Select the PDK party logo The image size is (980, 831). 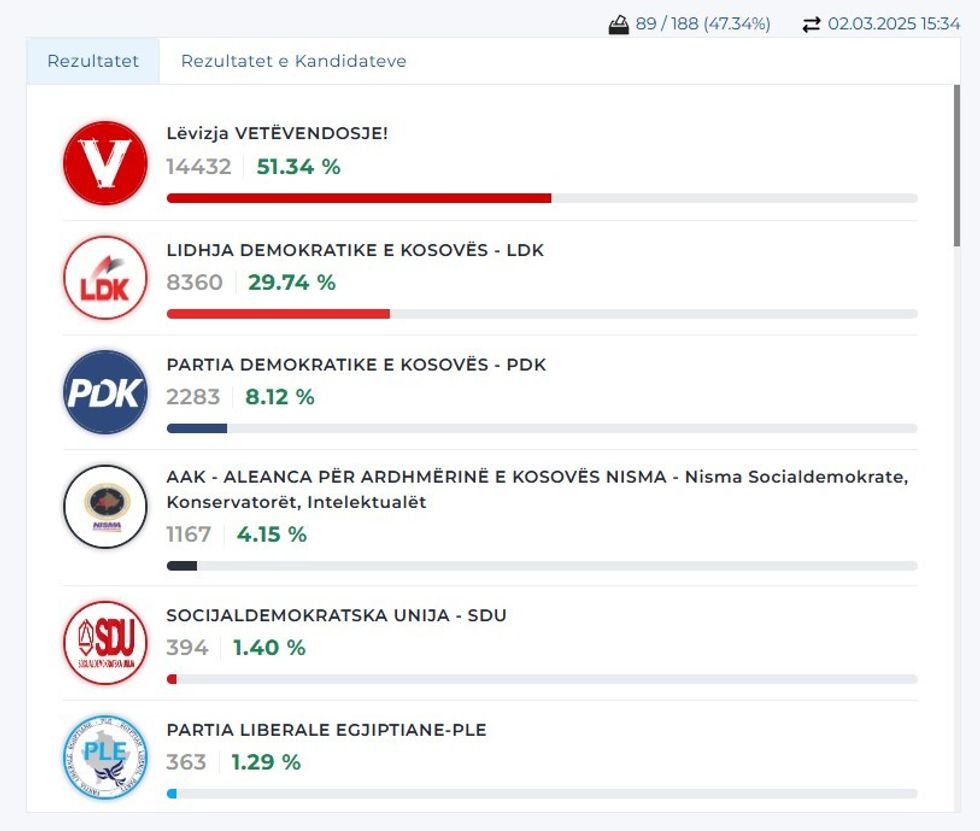pyautogui.click(x=105, y=392)
